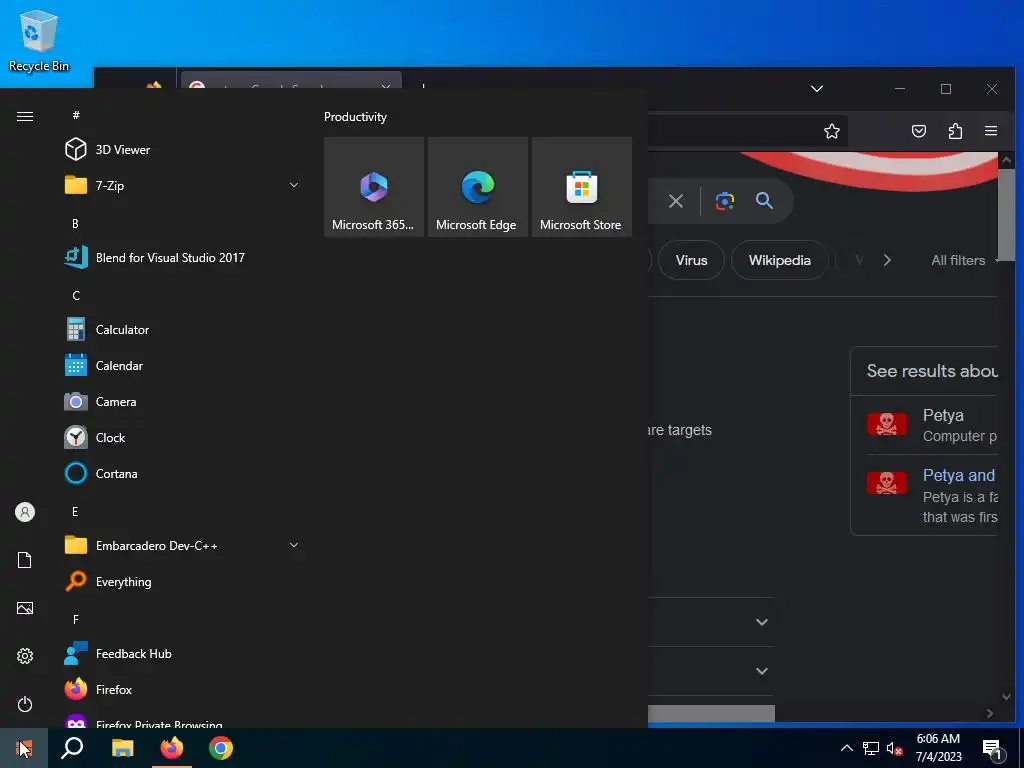
Task: Open the Petya Computer result
Action: tap(932, 424)
